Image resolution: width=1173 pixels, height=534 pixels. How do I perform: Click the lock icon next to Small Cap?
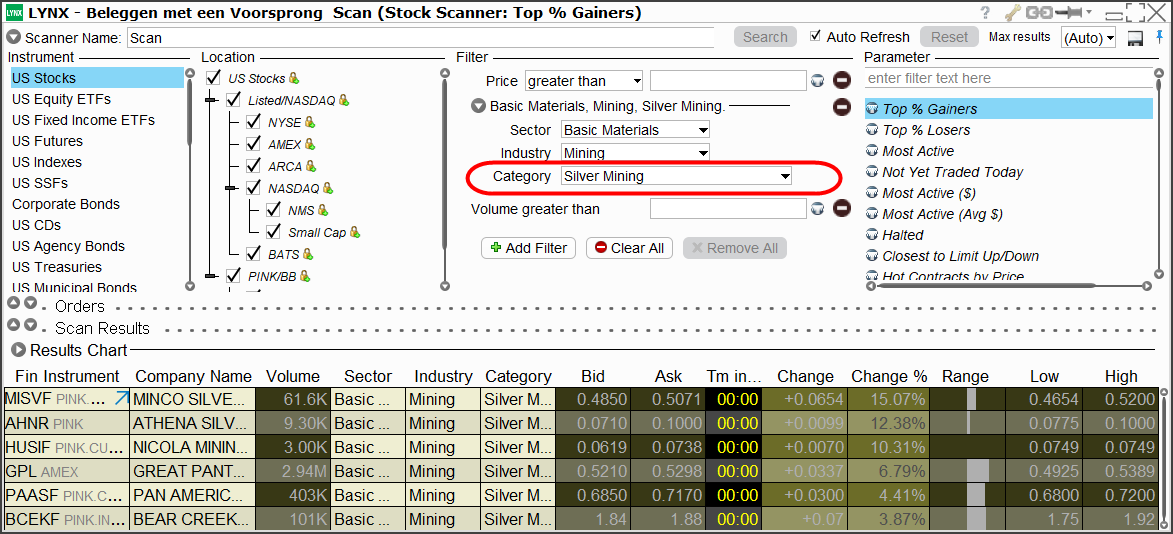point(355,233)
